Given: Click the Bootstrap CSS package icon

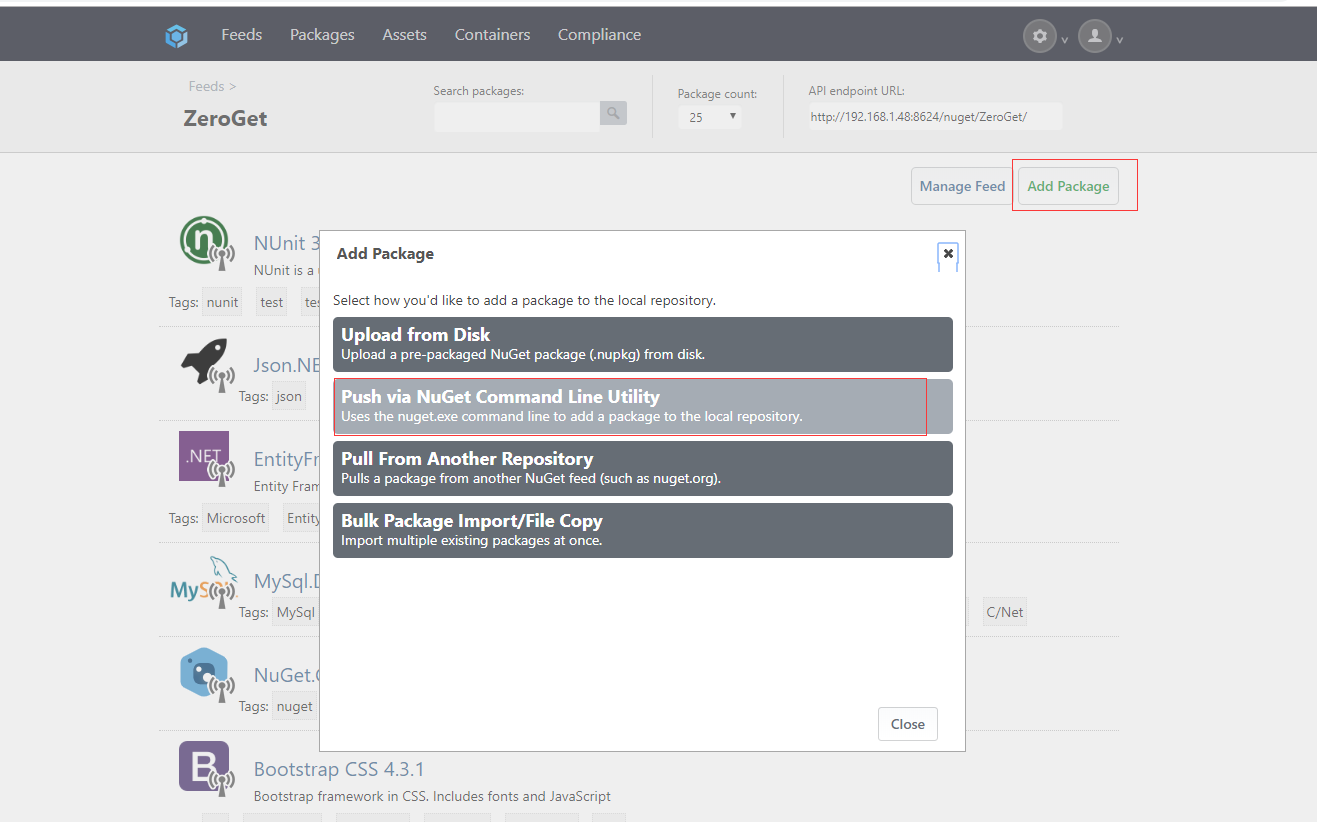Looking at the screenshot, I should pyautogui.click(x=205, y=767).
